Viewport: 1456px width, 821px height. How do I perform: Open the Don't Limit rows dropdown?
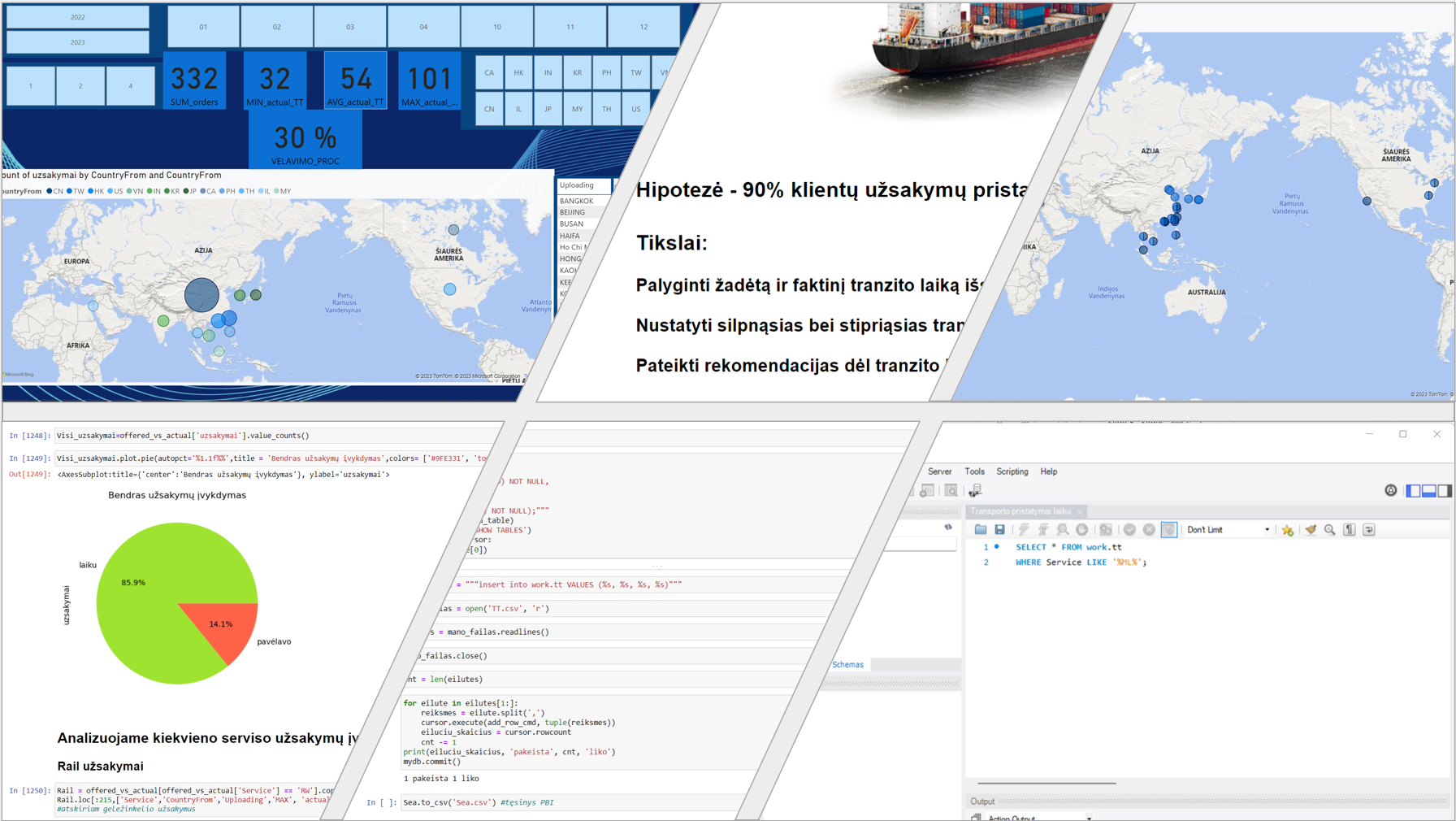coord(1228,530)
